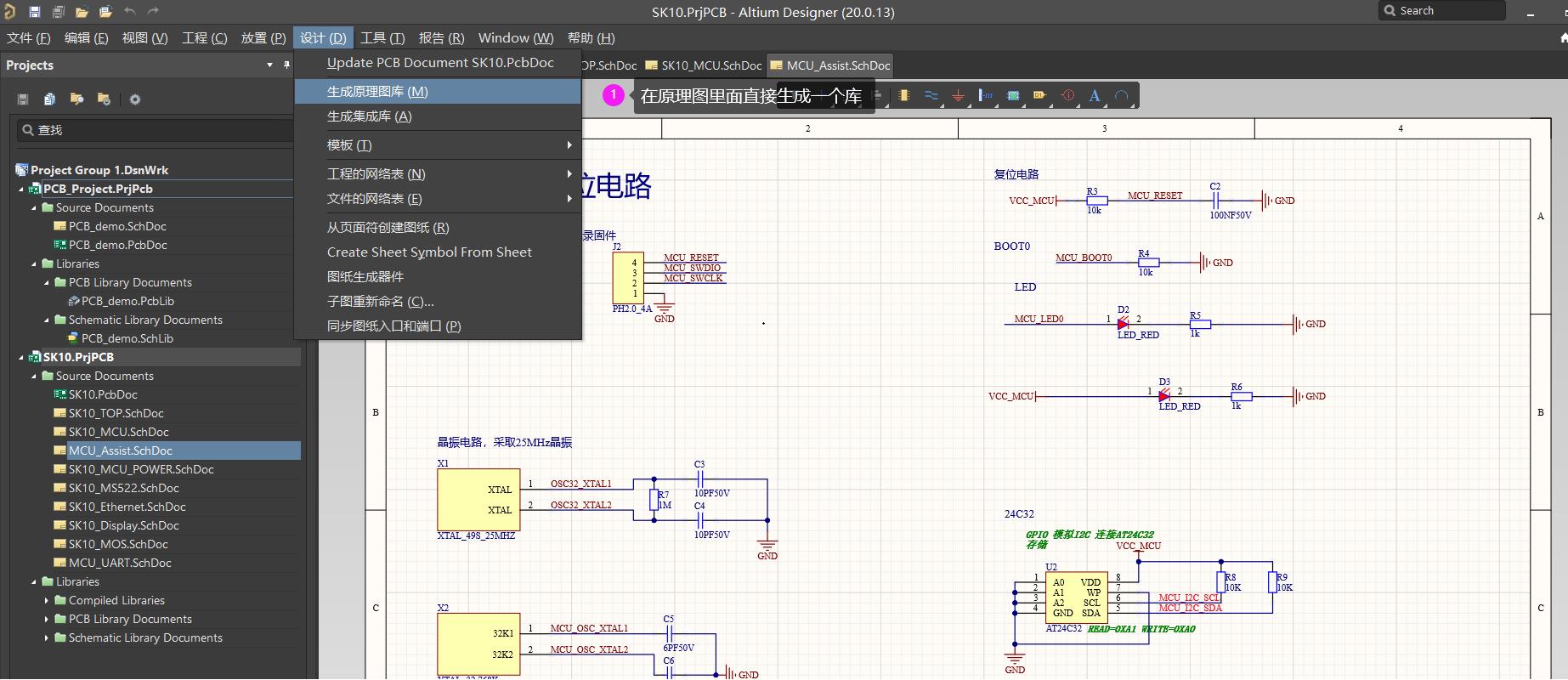Collapse the PCB_Project.PrjPcb tree node
This screenshot has width=1568, height=680.
pyautogui.click(x=22, y=190)
